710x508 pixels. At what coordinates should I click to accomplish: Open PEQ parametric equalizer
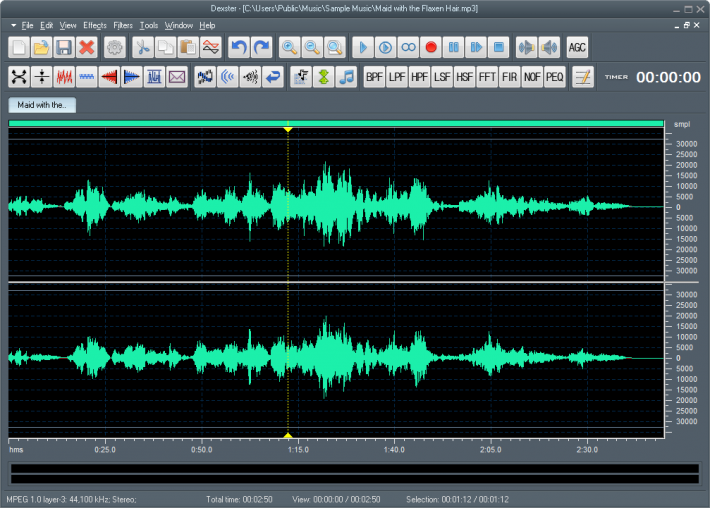(x=555, y=77)
